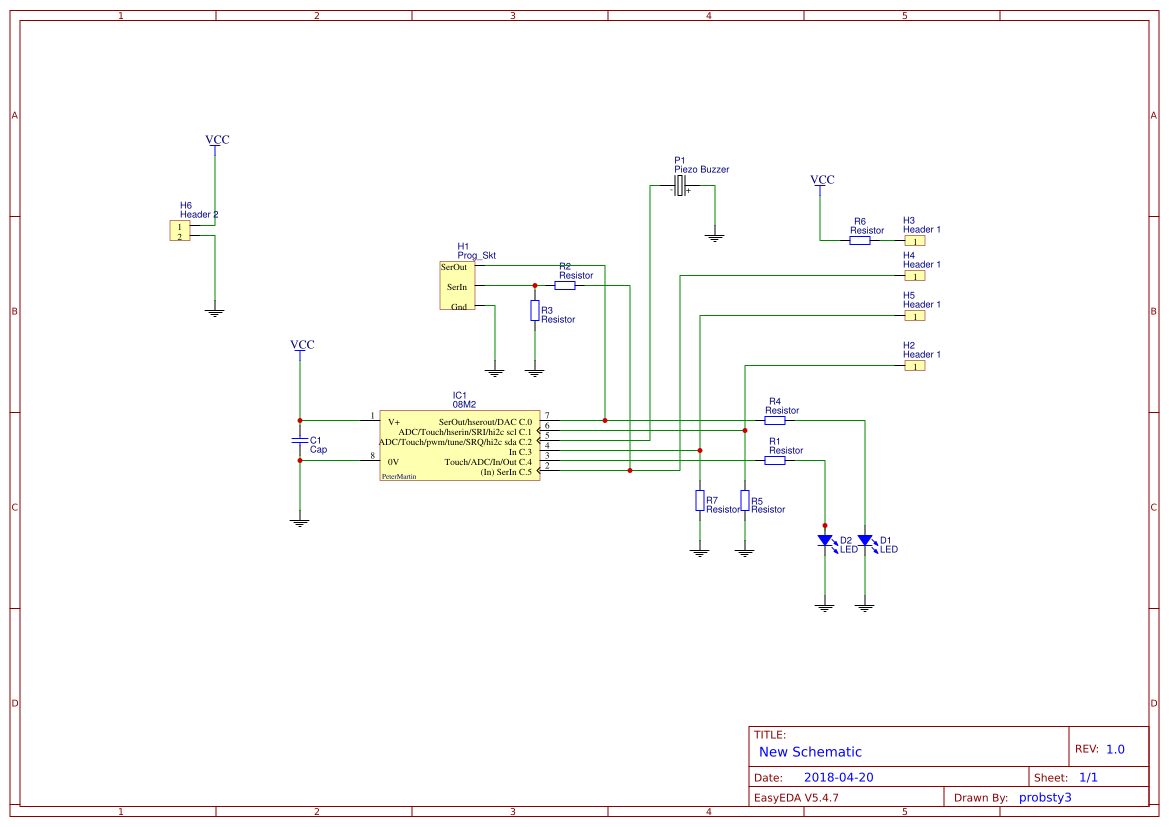This screenshot has height=827, width=1169.
Task: Select the D1 LED symbol
Action: [865, 541]
